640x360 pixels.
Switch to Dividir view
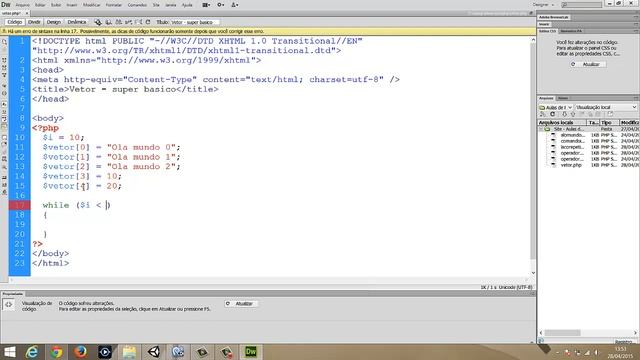click(x=34, y=22)
